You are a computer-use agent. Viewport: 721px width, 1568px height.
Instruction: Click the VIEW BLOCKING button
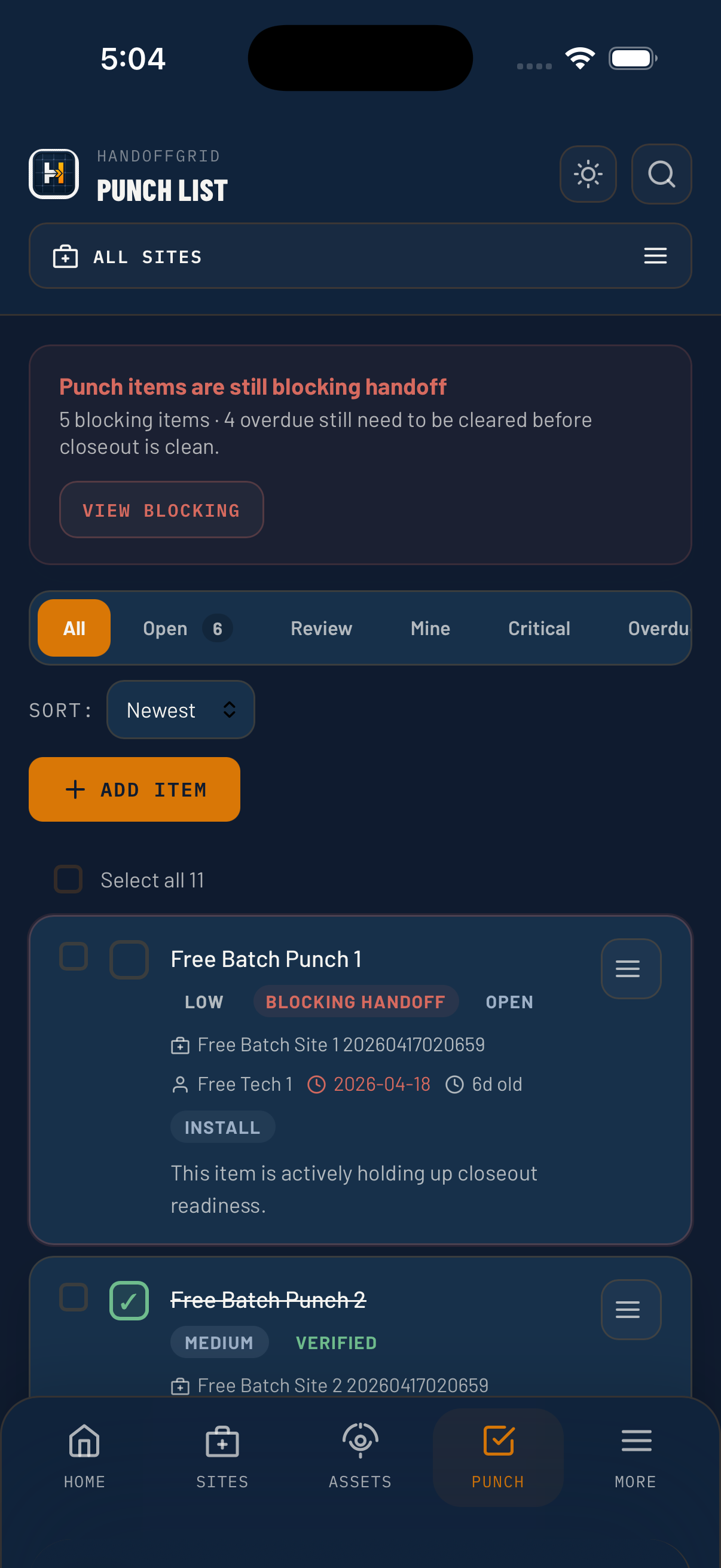[x=161, y=510]
